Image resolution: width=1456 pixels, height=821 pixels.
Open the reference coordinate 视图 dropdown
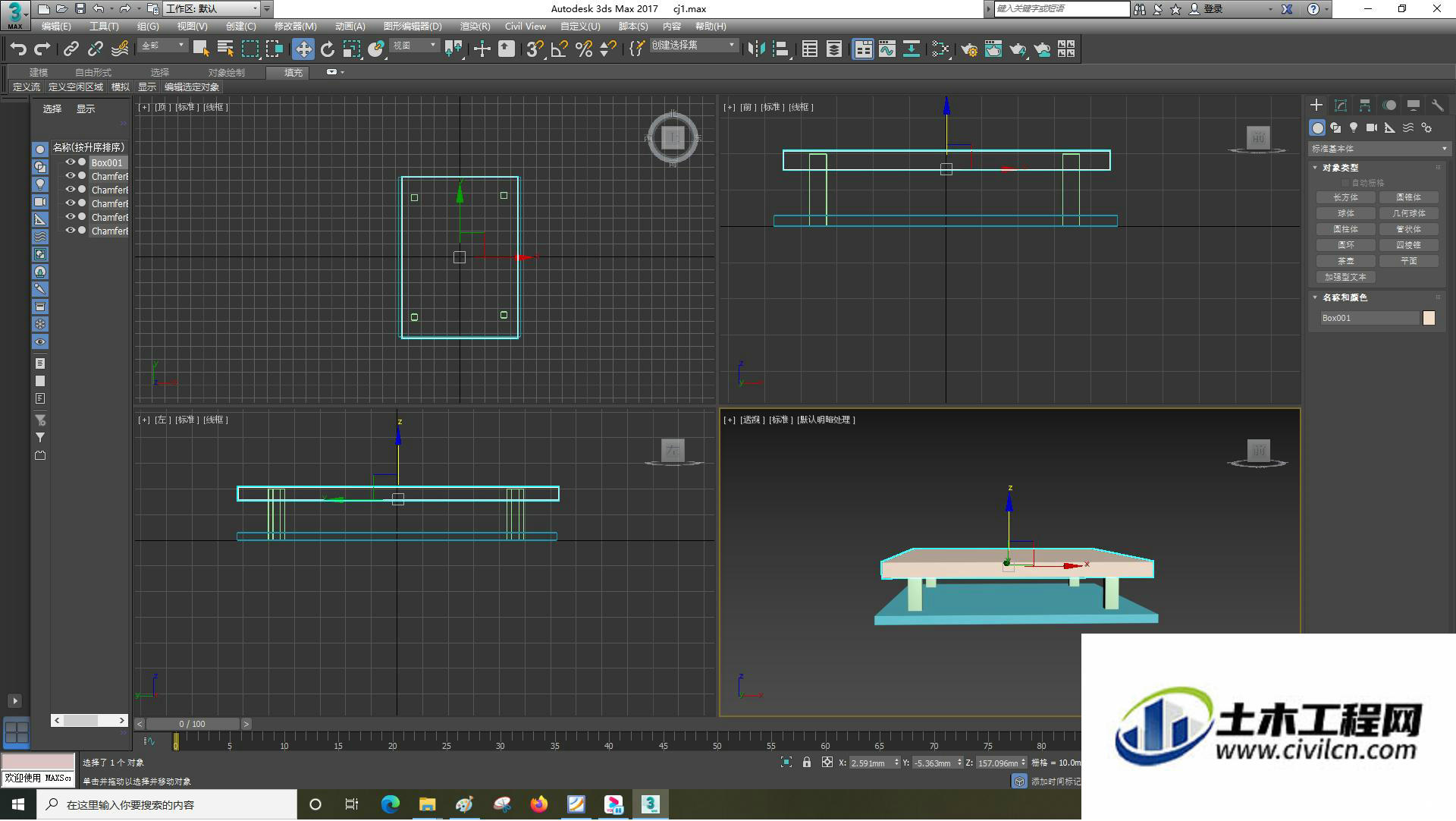tap(415, 46)
